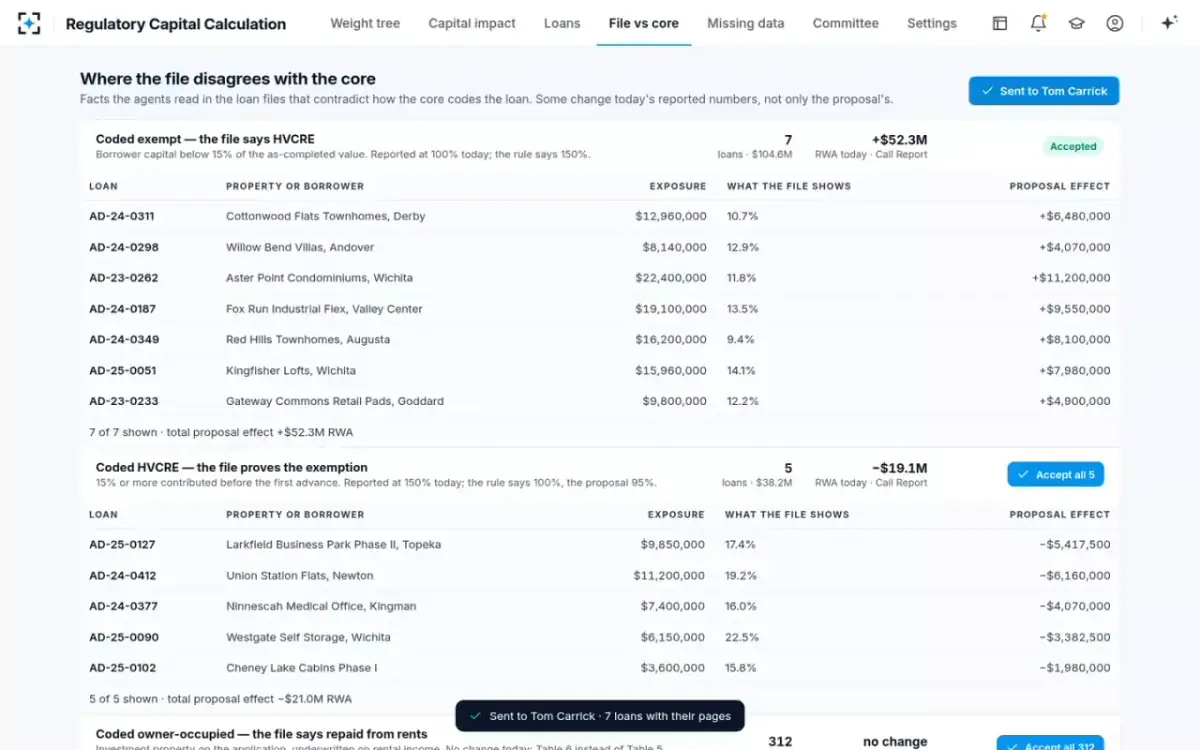Screen dimensions: 1200x750
Task: Open the Committee tab
Action: click(846, 23)
